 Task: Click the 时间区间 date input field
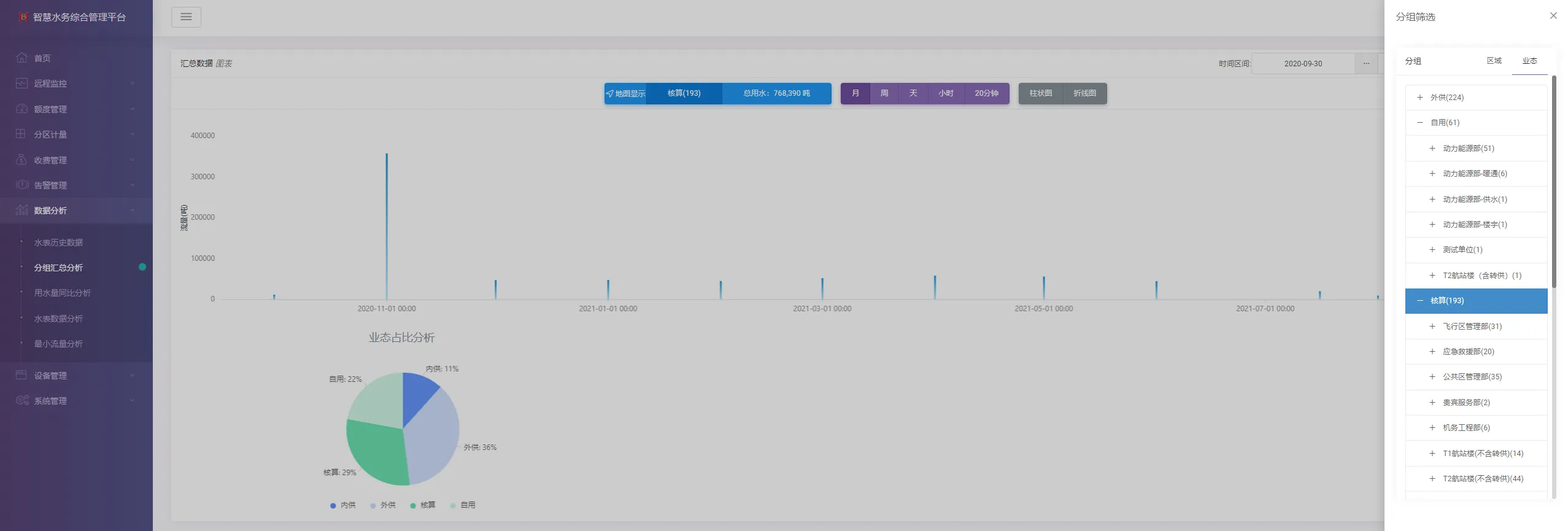click(x=1303, y=63)
